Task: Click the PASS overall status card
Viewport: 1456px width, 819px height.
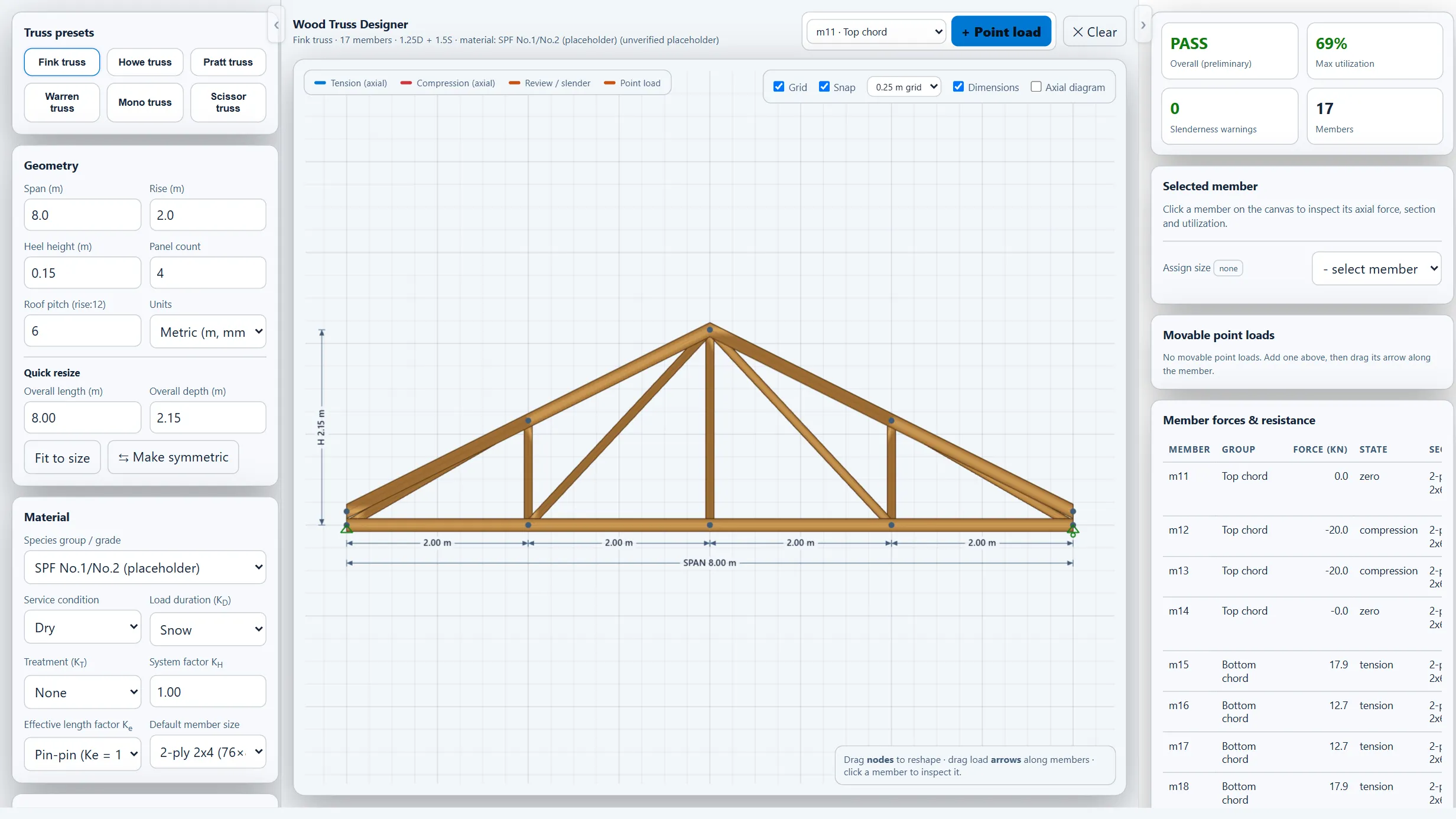Action: 1230,51
